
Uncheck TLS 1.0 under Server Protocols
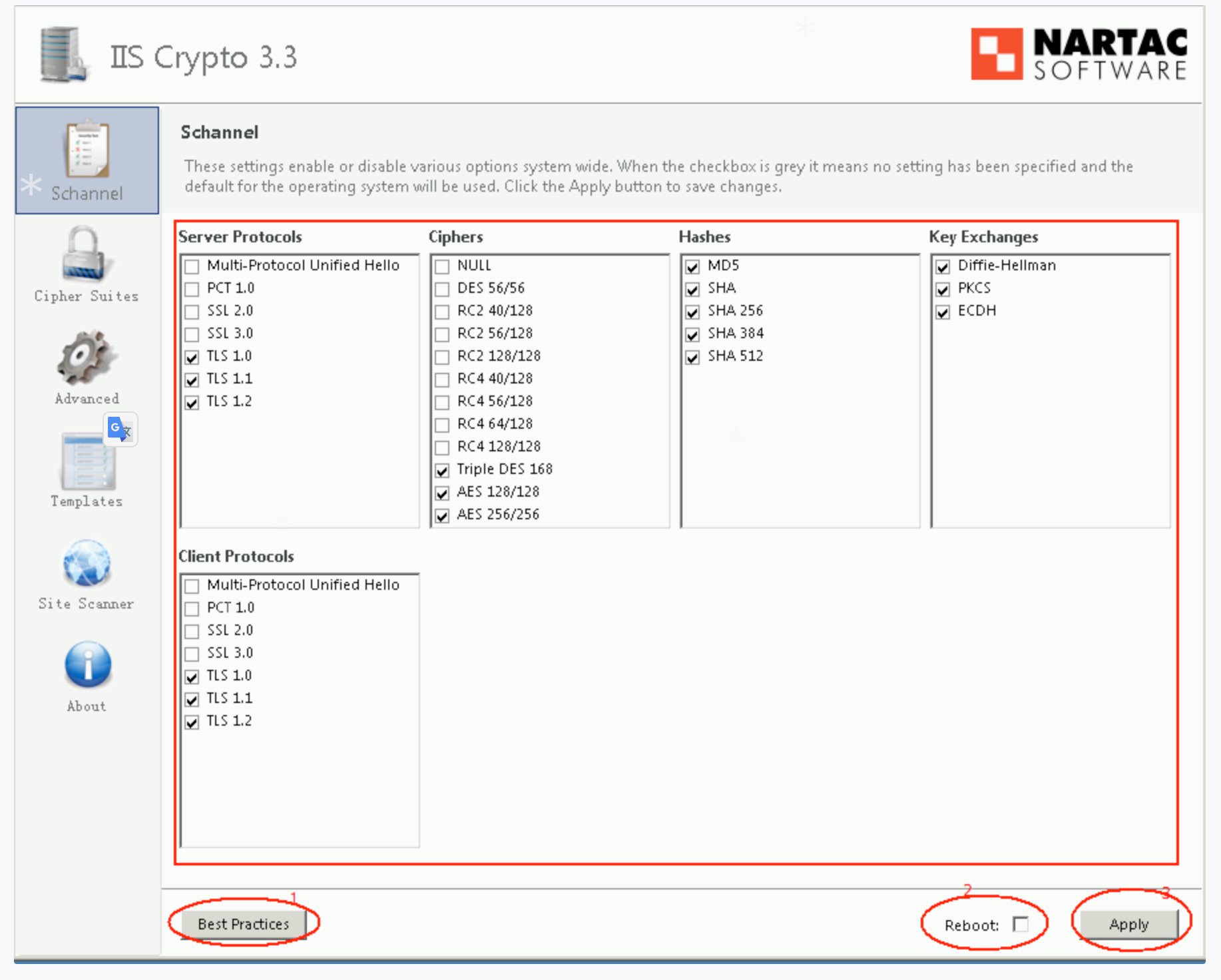click(x=192, y=358)
